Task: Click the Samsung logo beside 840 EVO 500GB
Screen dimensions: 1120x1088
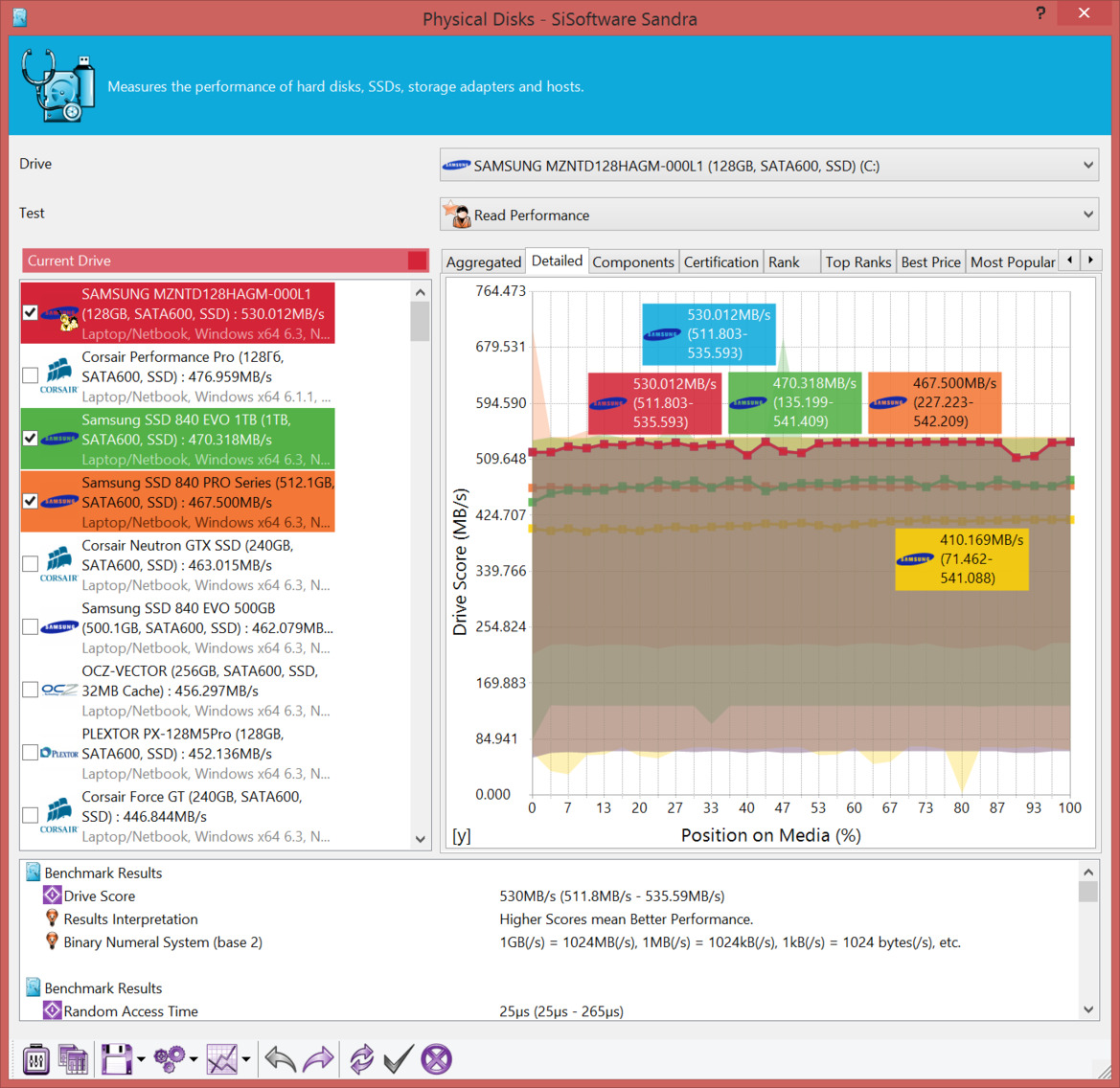Action: pyautogui.click(x=59, y=627)
